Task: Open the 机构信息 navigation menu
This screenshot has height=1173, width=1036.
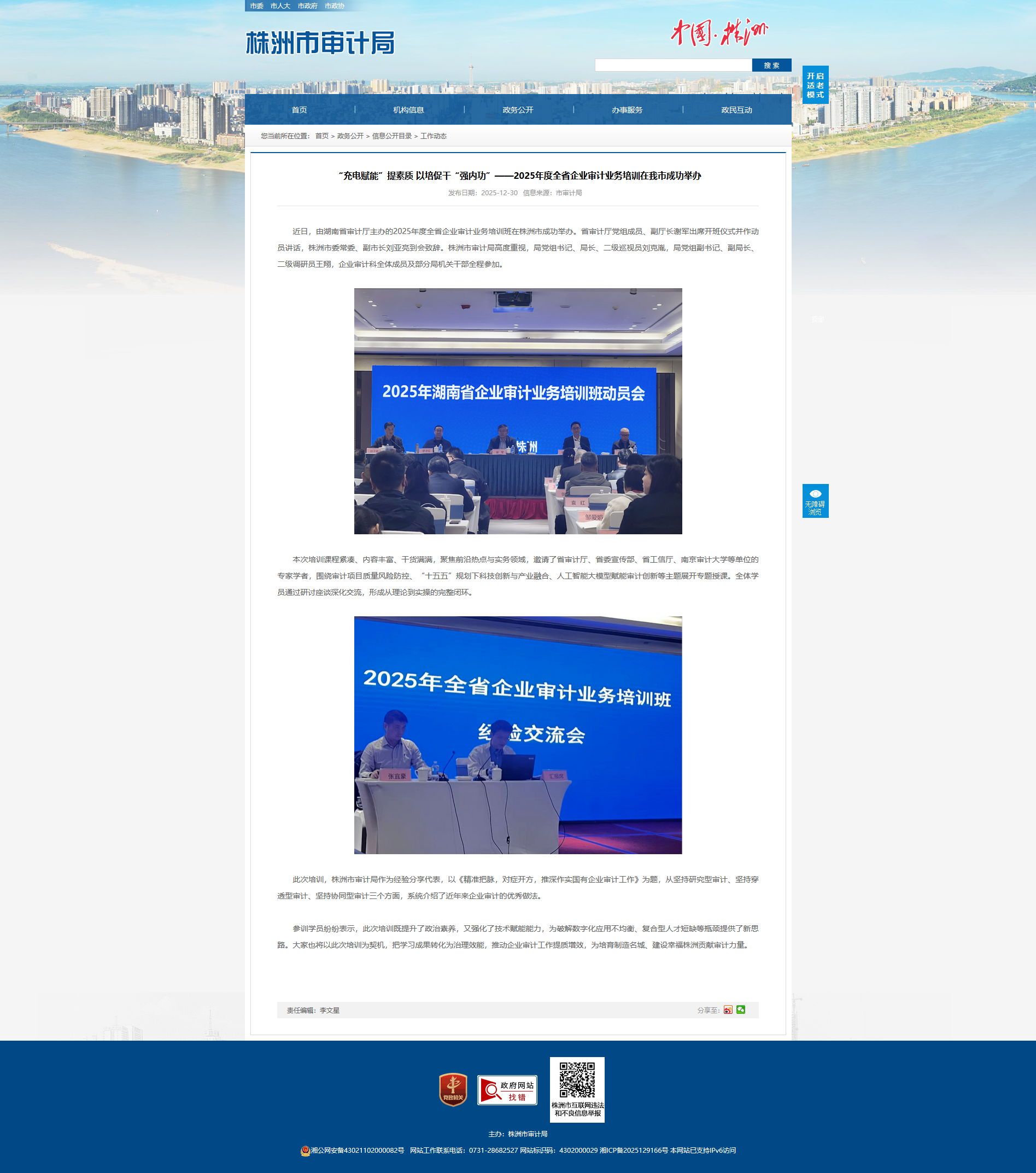Action: [408, 109]
